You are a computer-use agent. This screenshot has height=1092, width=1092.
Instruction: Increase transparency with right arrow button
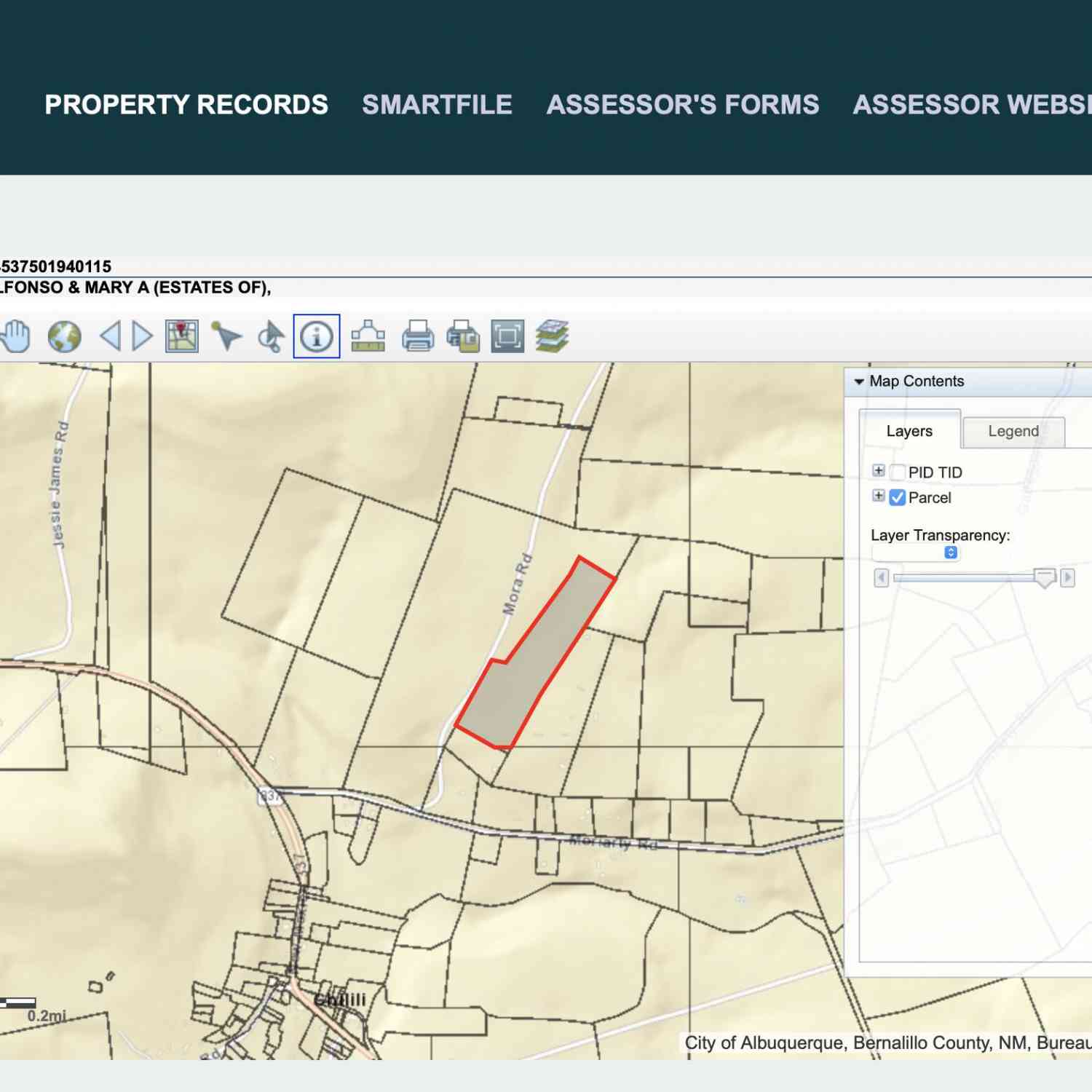click(x=1067, y=578)
